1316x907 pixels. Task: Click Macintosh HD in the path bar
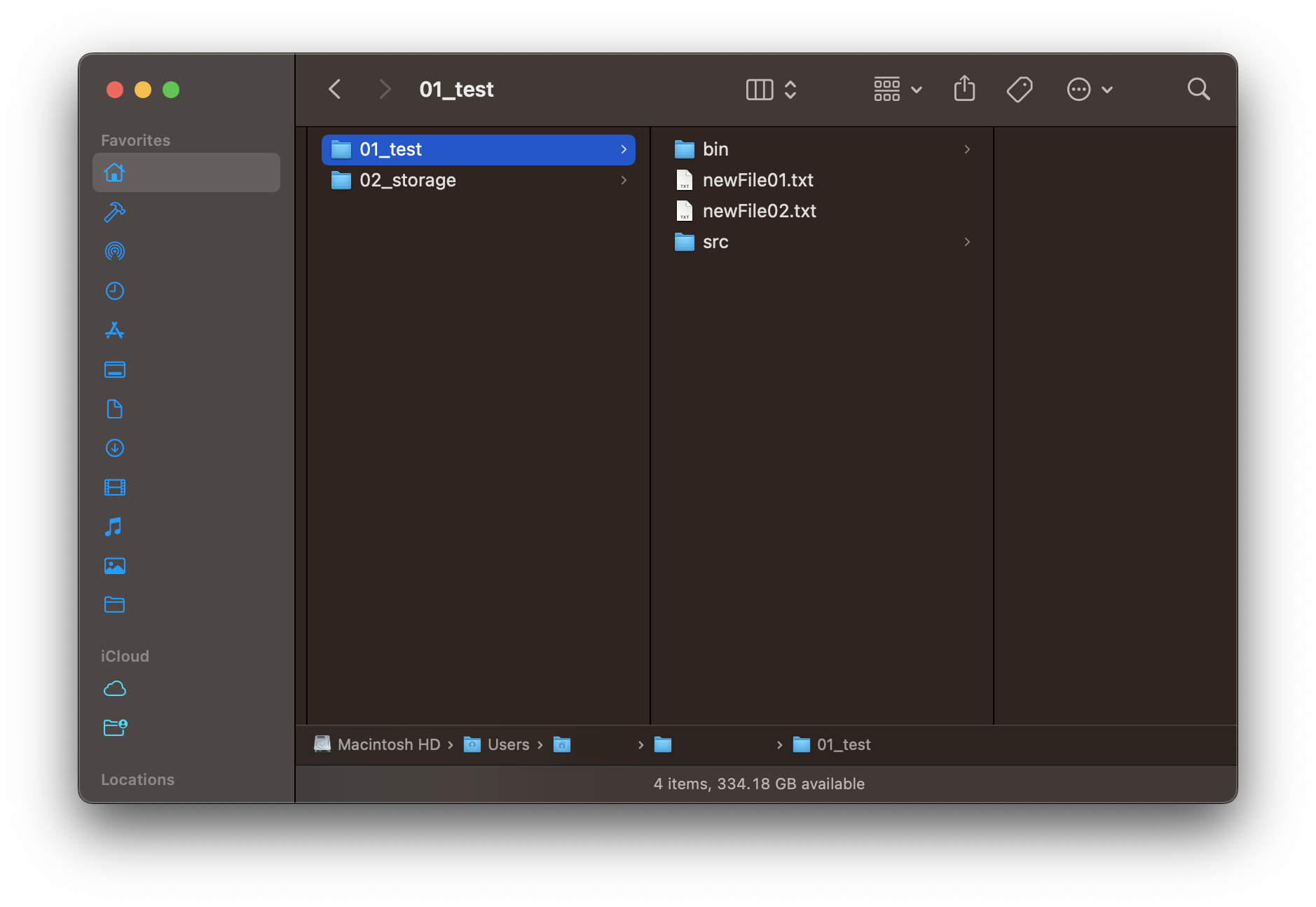[x=388, y=744]
